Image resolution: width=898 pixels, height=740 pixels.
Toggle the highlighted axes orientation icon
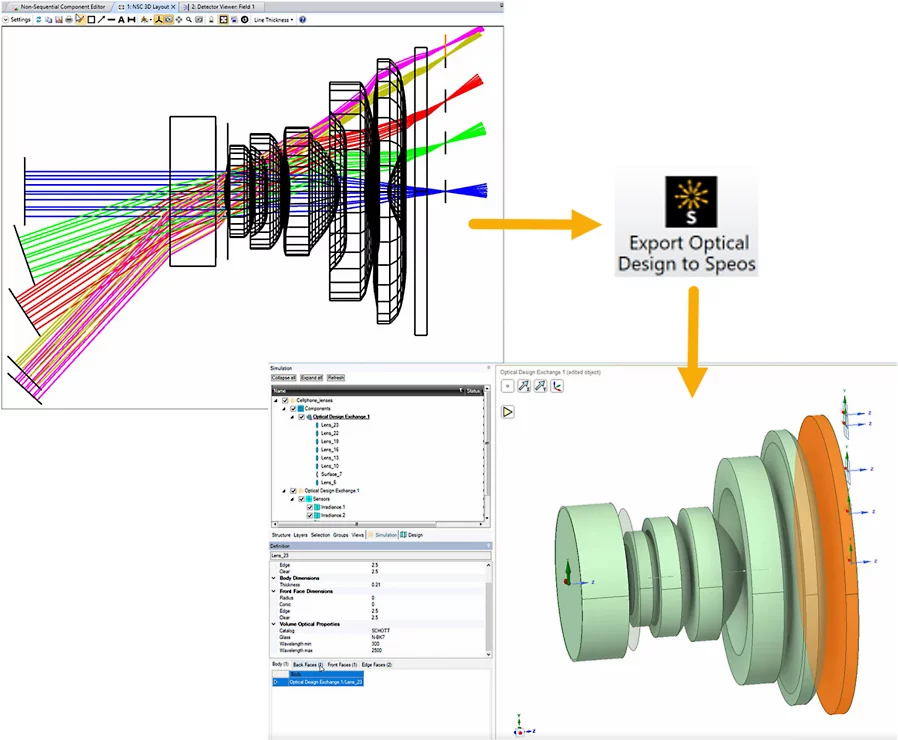pos(158,19)
